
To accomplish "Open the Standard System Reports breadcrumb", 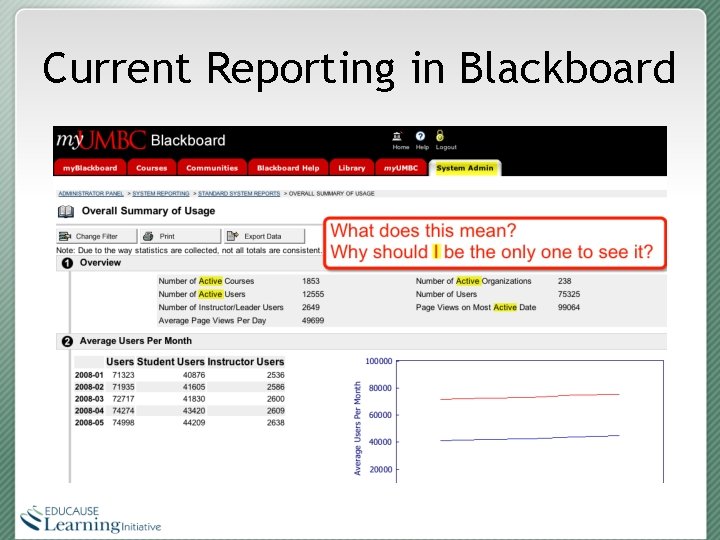I will click(239, 193).
